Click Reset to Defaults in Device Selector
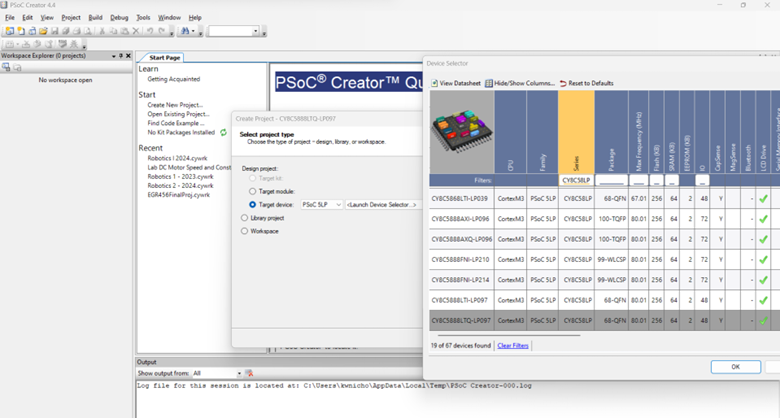The image size is (780, 418). (586, 83)
